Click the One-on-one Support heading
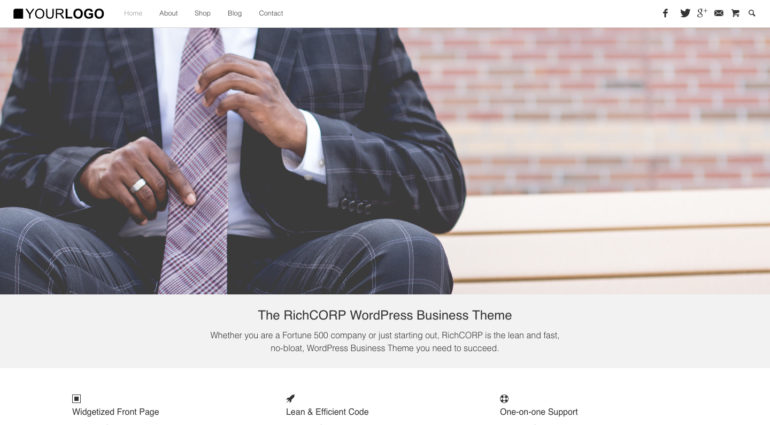The image size is (770, 425). click(539, 412)
